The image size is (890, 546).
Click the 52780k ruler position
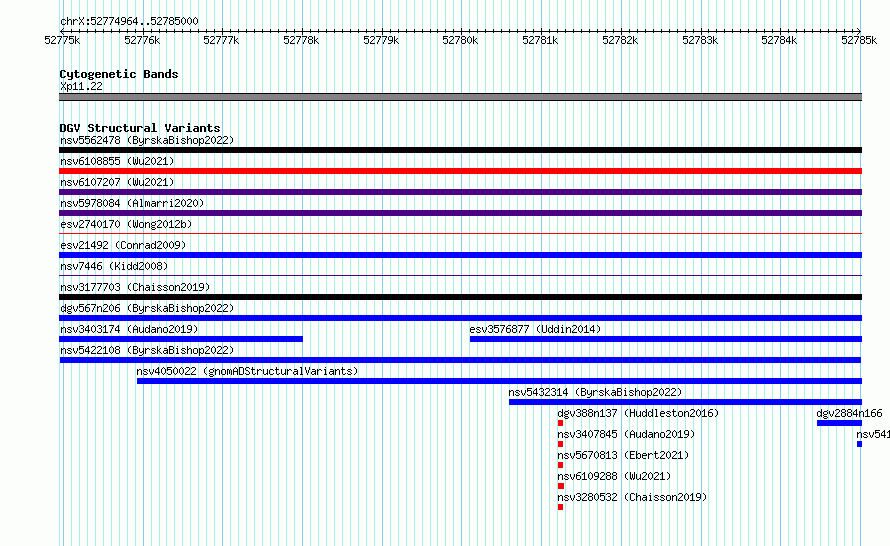(460, 40)
